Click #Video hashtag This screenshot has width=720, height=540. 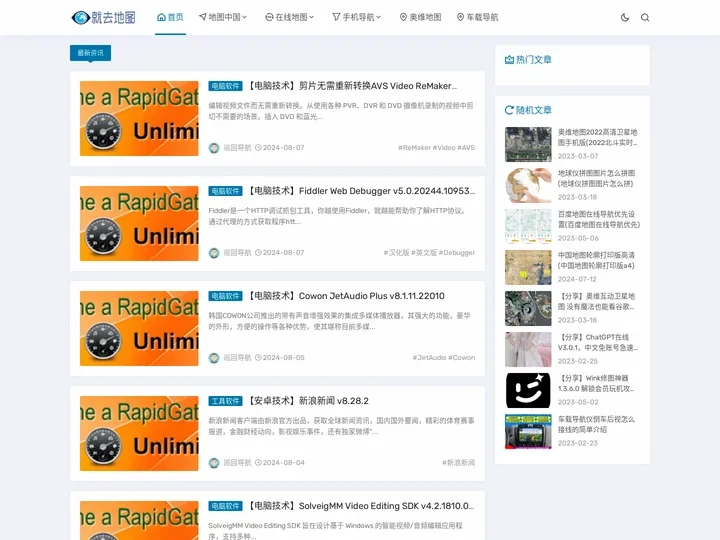[x=444, y=148]
